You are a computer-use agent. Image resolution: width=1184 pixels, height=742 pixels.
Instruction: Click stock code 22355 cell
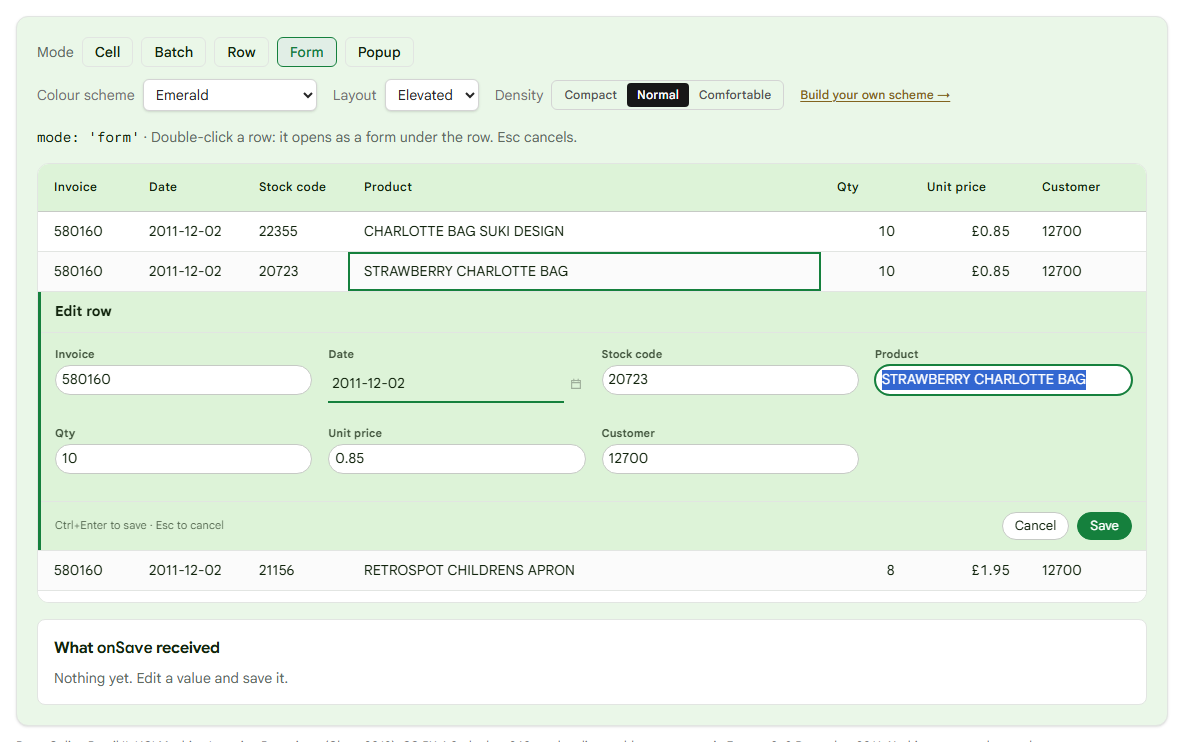[x=295, y=231]
